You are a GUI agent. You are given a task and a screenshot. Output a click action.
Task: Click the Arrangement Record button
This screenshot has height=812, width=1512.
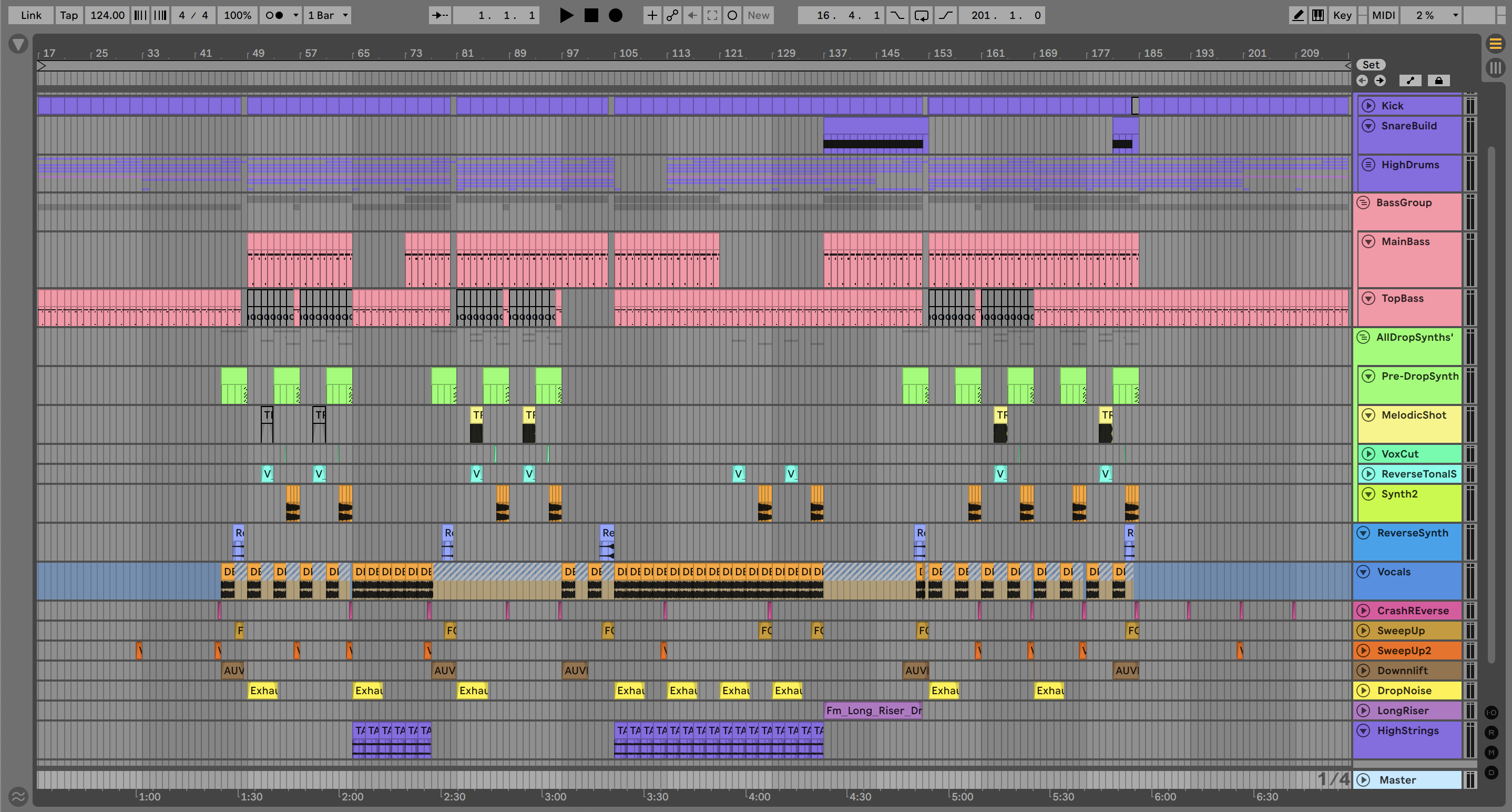tap(615, 15)
